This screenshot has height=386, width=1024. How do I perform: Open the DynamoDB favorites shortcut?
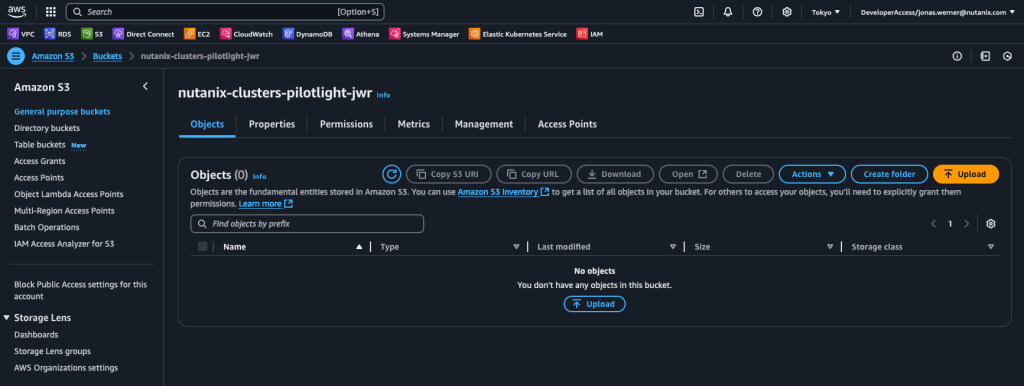click(x=308, y=34)
